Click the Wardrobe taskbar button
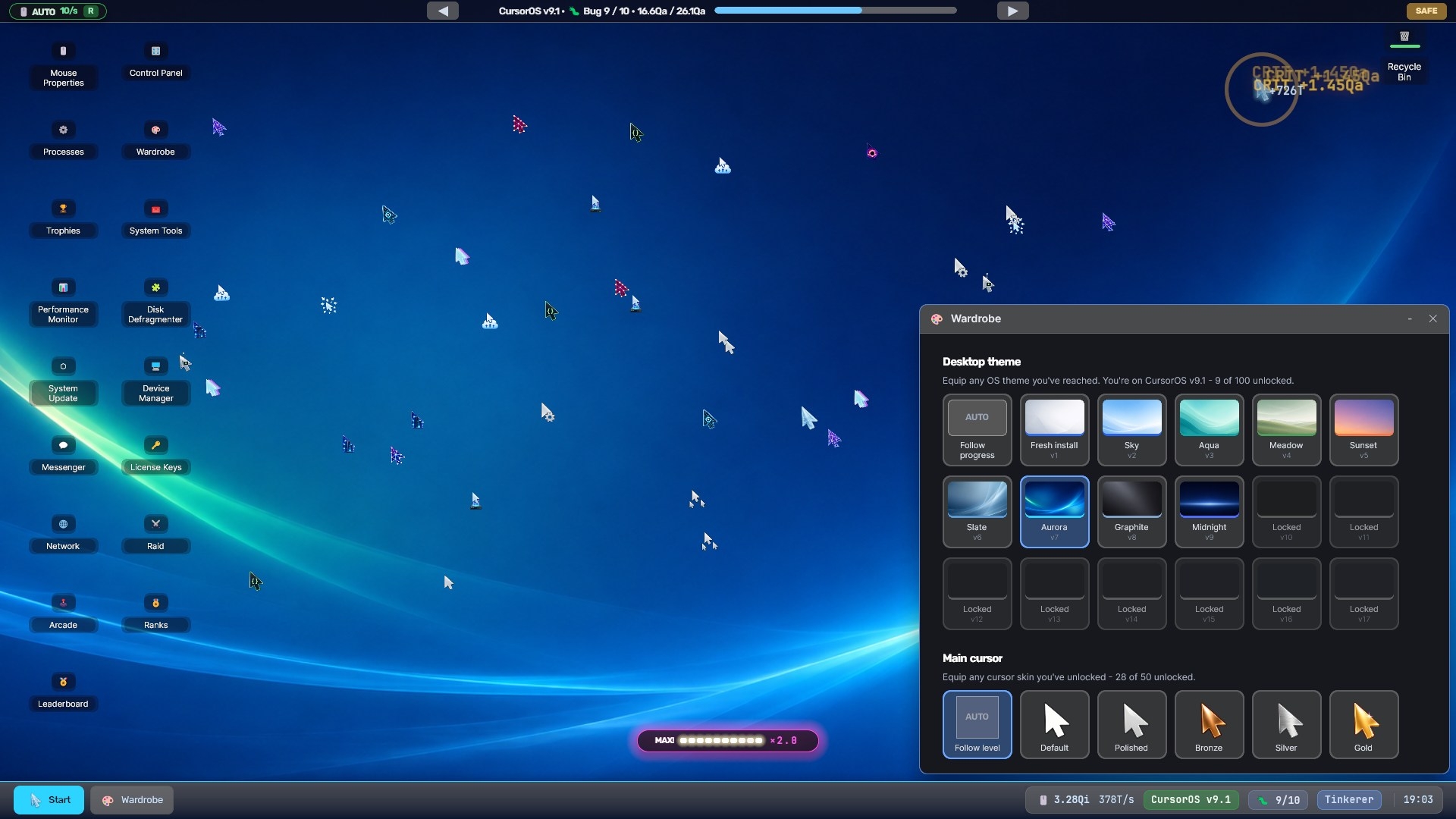 coord(132,800)
